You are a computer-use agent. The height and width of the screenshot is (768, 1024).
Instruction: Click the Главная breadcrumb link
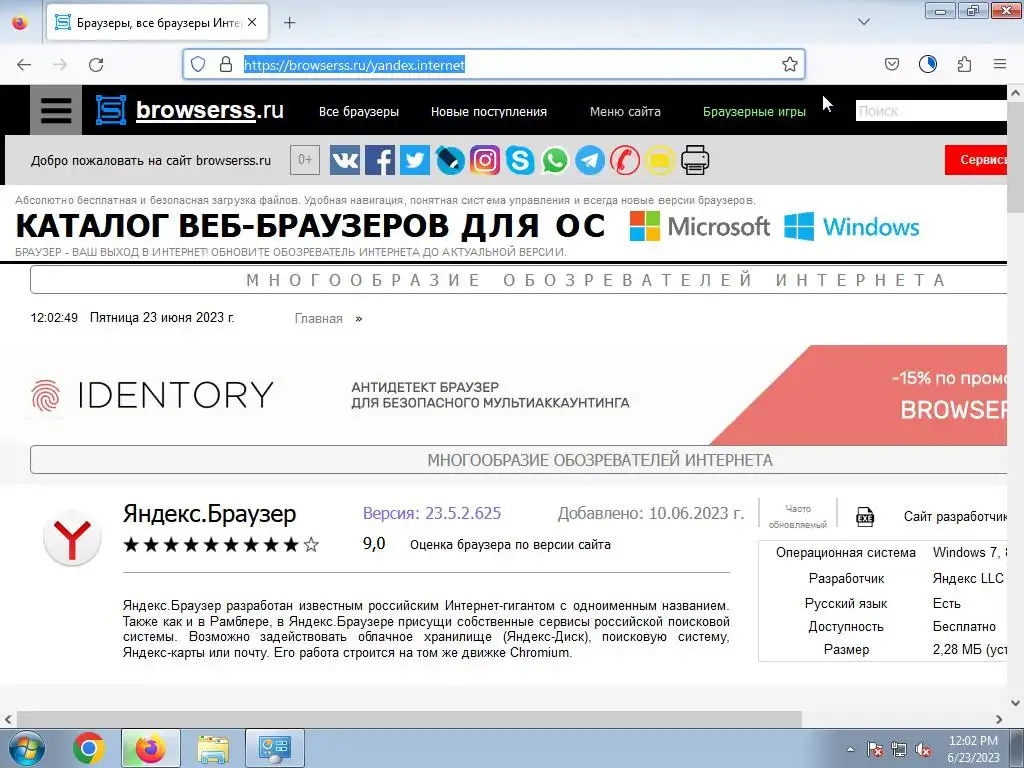[319, 319]
